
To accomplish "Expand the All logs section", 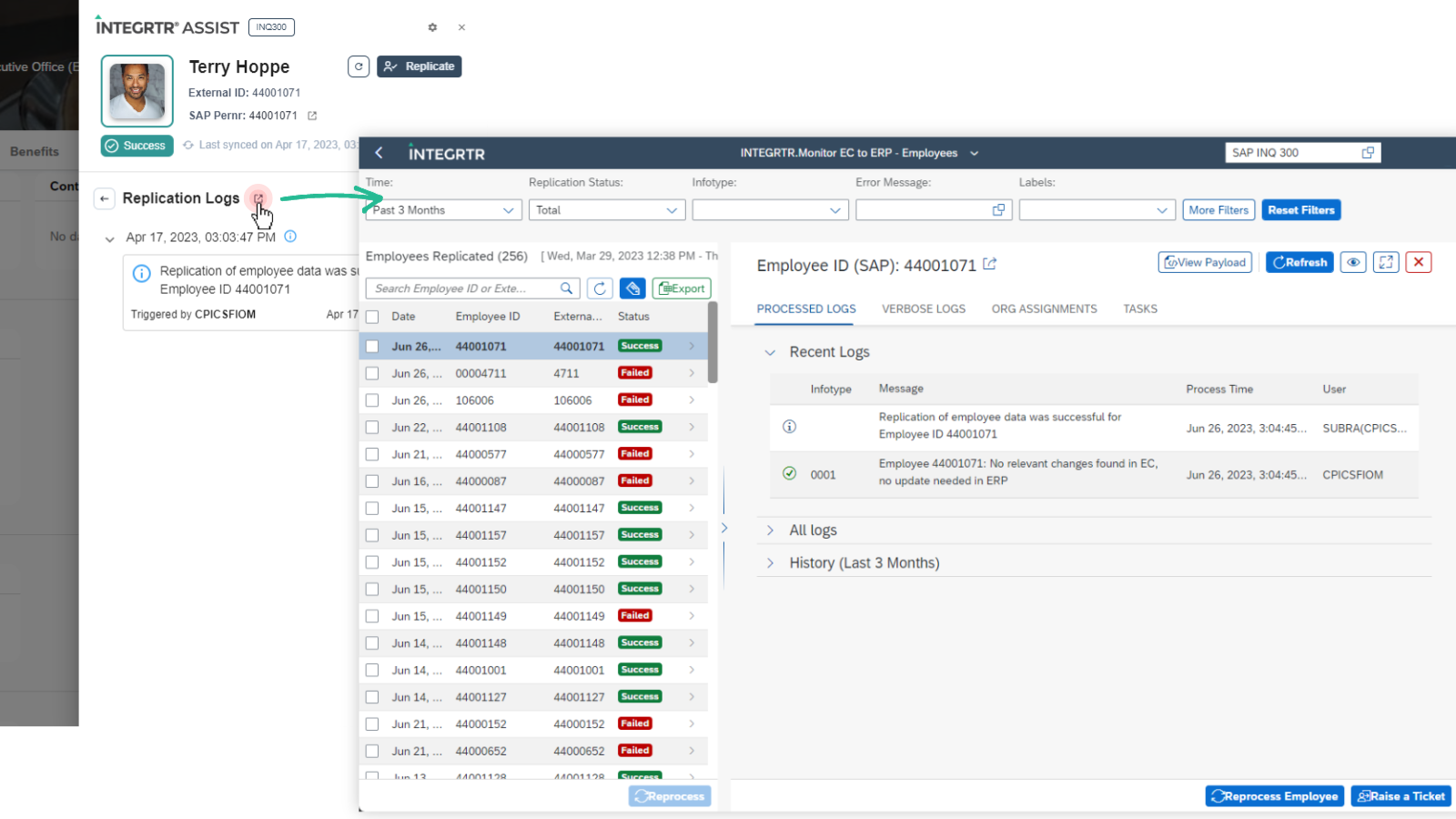I will pos(770,531).
